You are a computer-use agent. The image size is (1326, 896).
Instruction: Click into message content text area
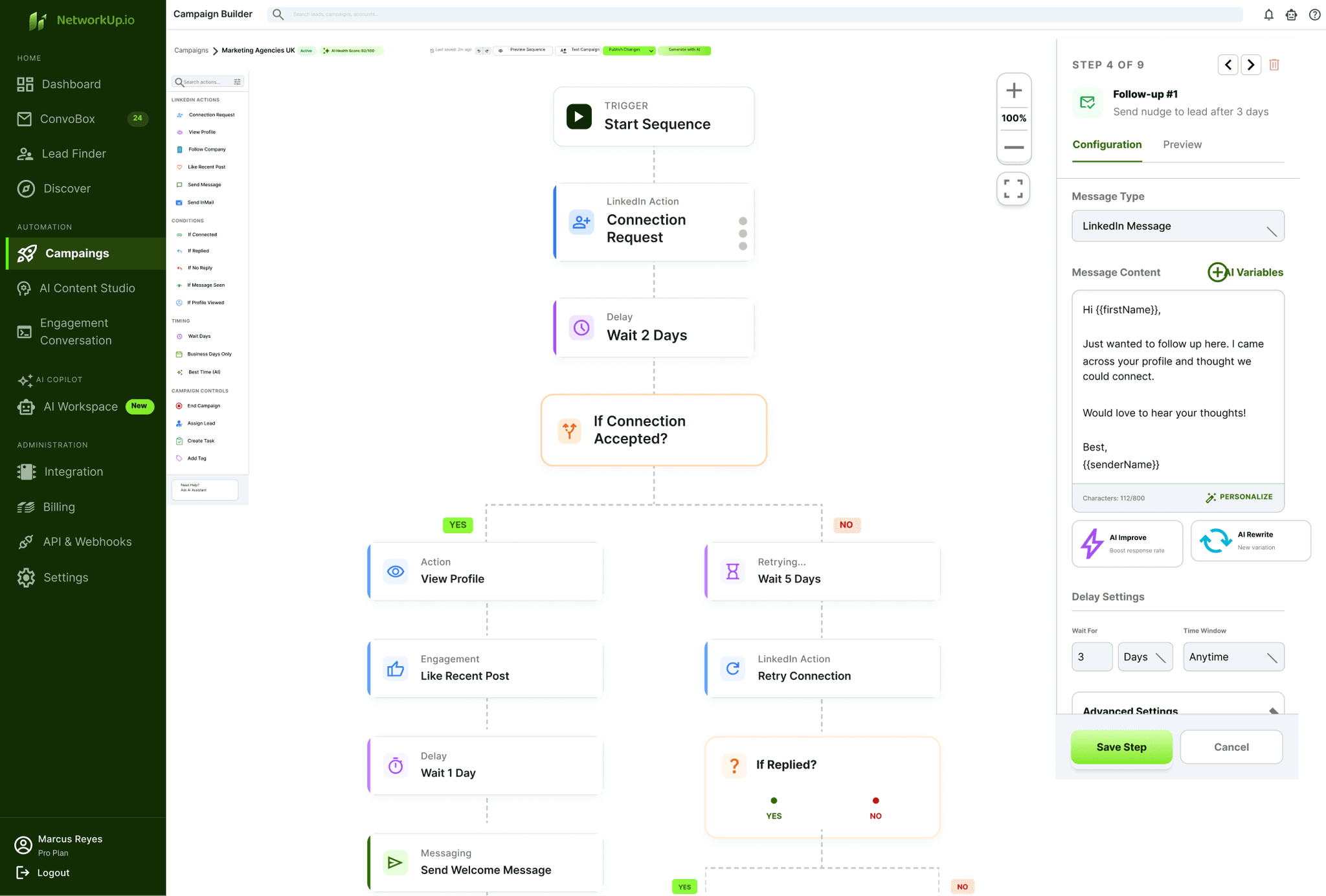coord(1178,387)
